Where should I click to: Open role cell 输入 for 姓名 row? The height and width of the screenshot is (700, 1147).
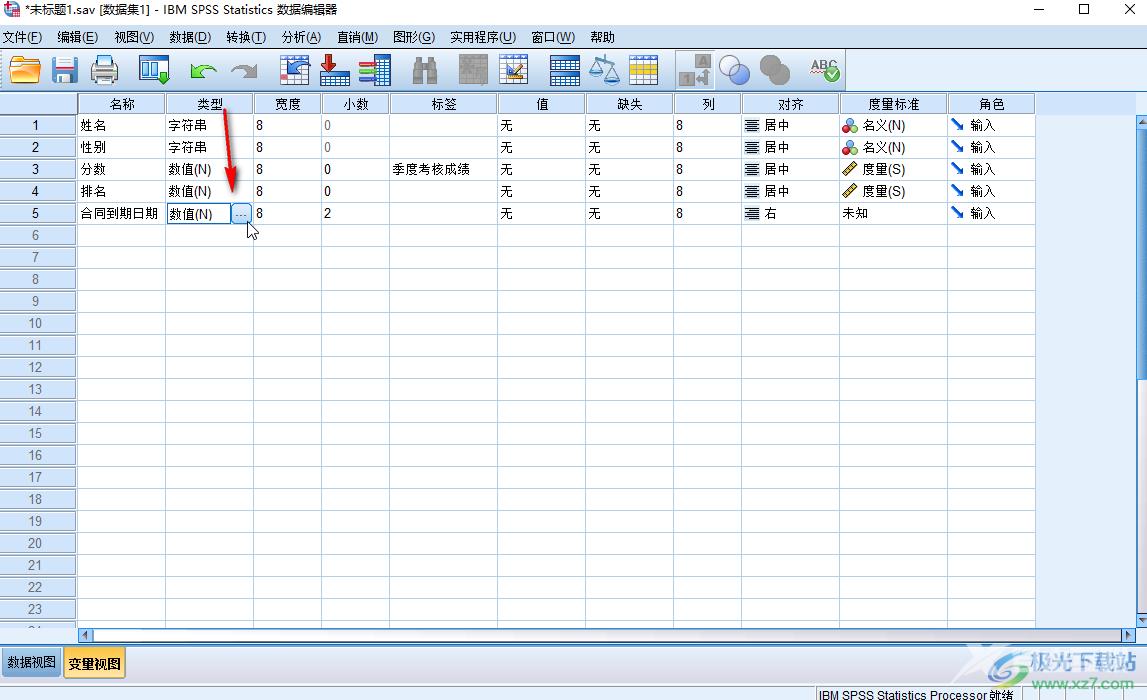click(992, 125)
